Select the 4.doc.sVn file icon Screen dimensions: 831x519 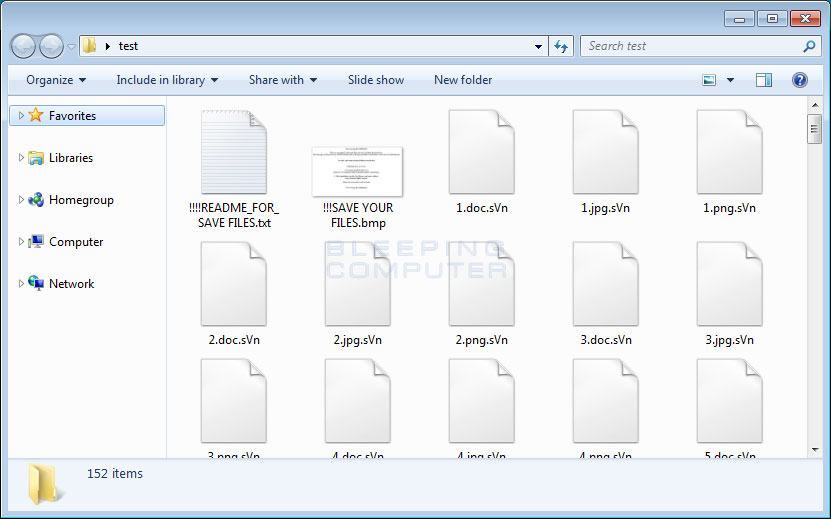coord(358,401)
